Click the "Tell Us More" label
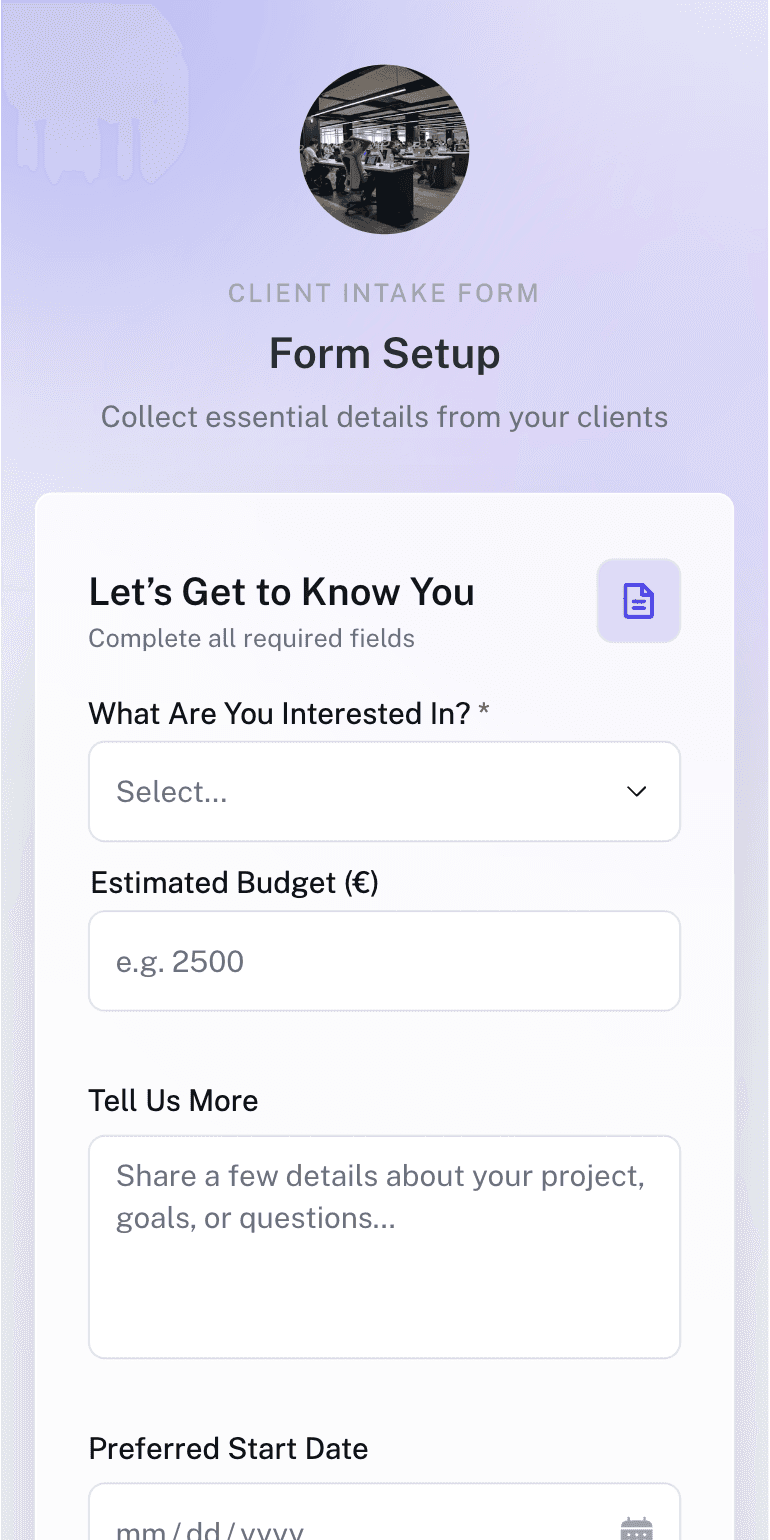770x1540 pixels. click(x=174, y=1101)
